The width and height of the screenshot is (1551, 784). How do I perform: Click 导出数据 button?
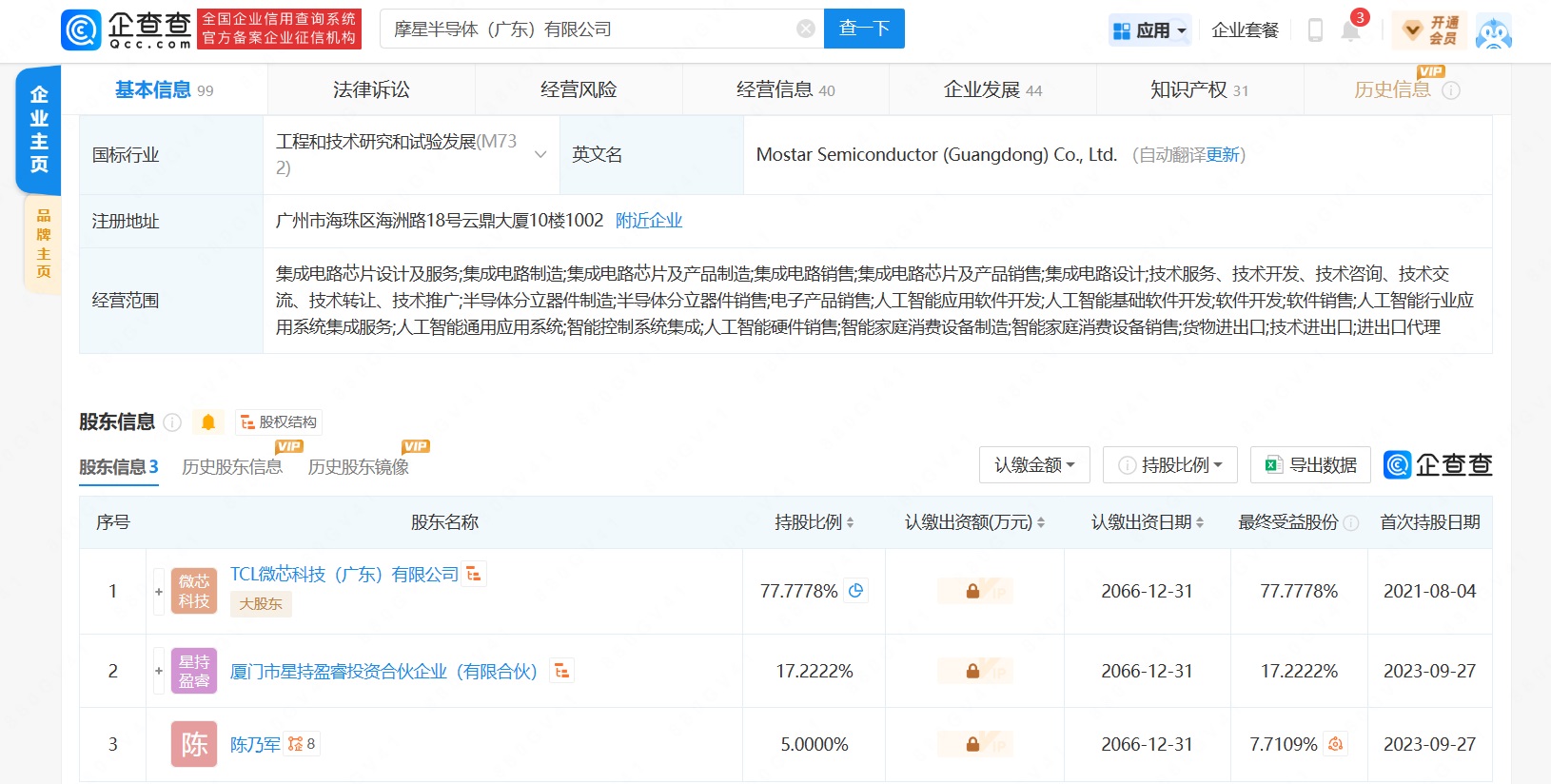[1310, 465]
